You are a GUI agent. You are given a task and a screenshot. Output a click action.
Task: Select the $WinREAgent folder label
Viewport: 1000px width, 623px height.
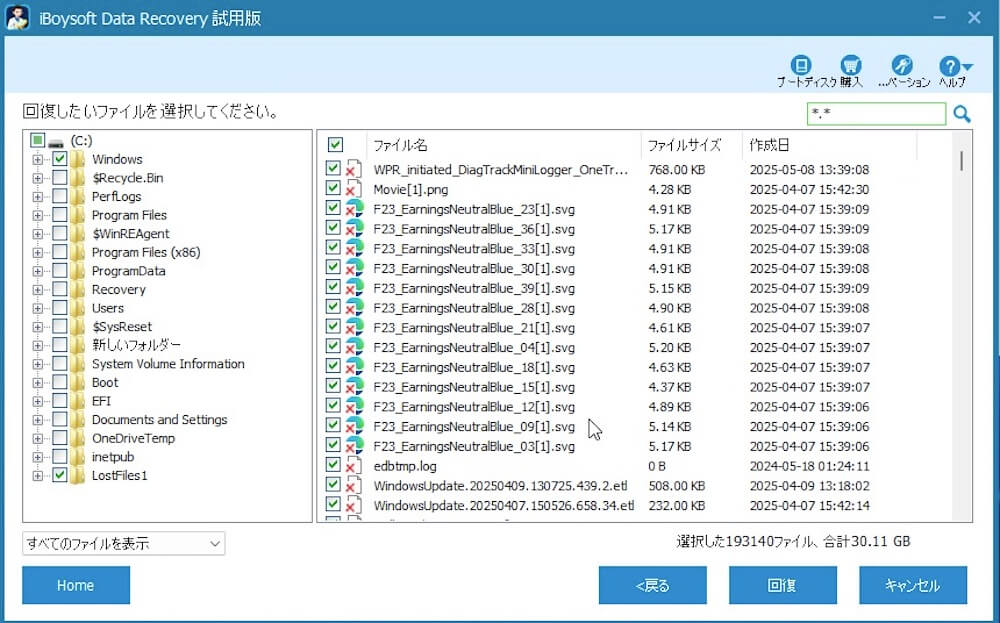tap(131, 233)
